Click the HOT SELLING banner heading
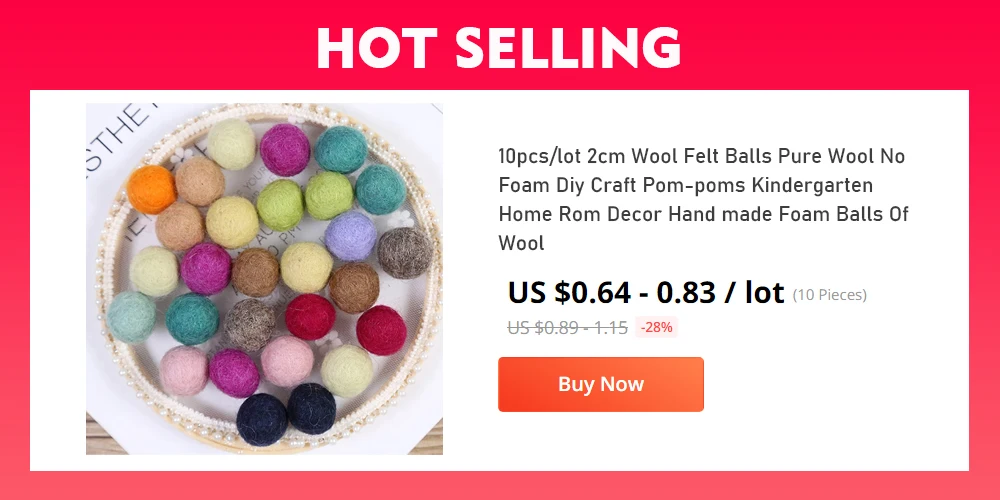1000x500 pixels. click(x=499, y=48)
